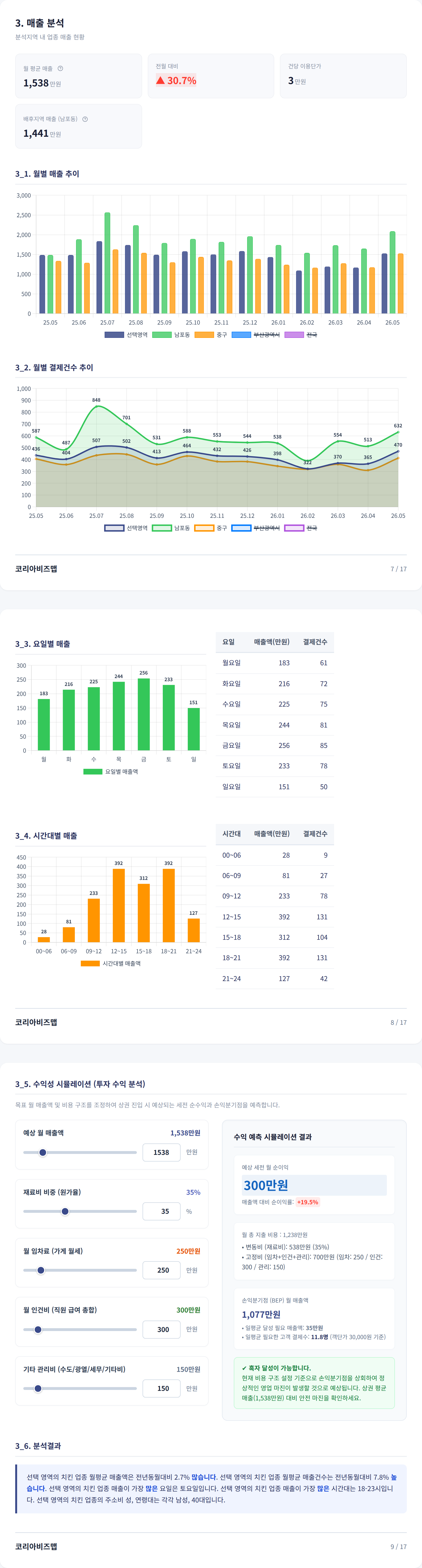This screenshot has width=422, height=1568.
Task: Click the 300만원 예상 세전 월 순이익 value
Action: [266, 1185]
